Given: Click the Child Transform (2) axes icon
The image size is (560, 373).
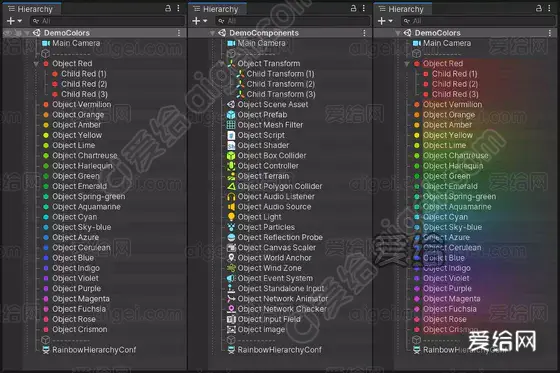Looking at the screenshot, I should (x=240, y=84).
